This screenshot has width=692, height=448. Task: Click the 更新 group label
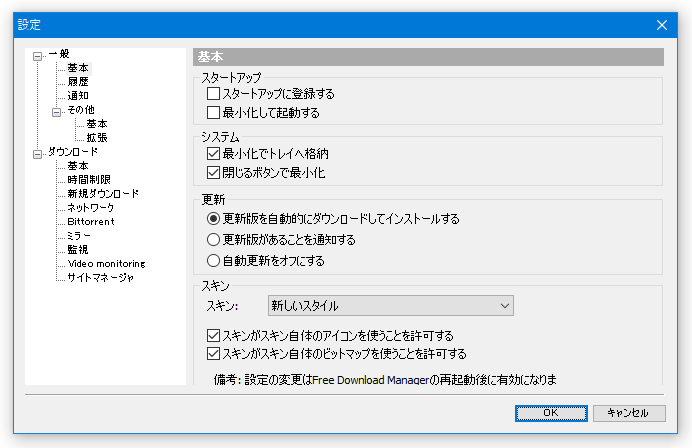coord(214,200)
